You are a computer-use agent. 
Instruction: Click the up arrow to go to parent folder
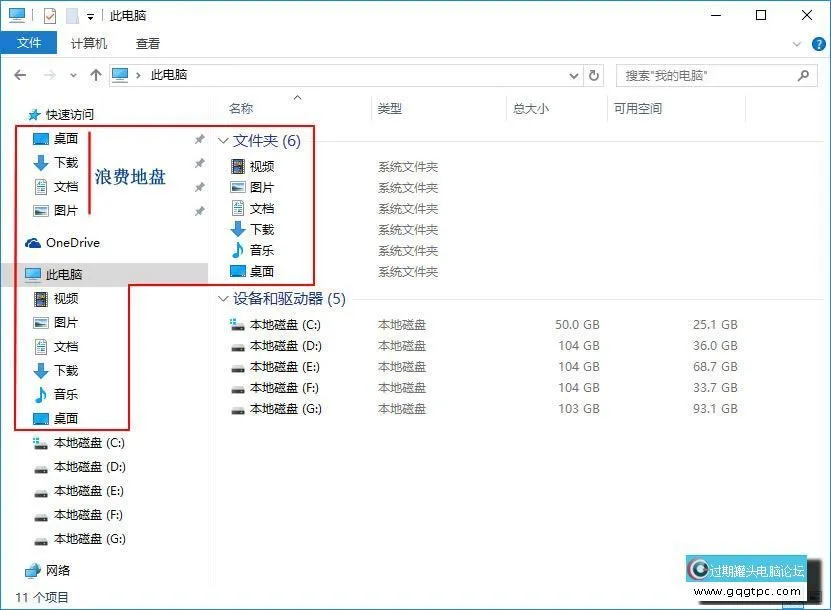point(95,74)
